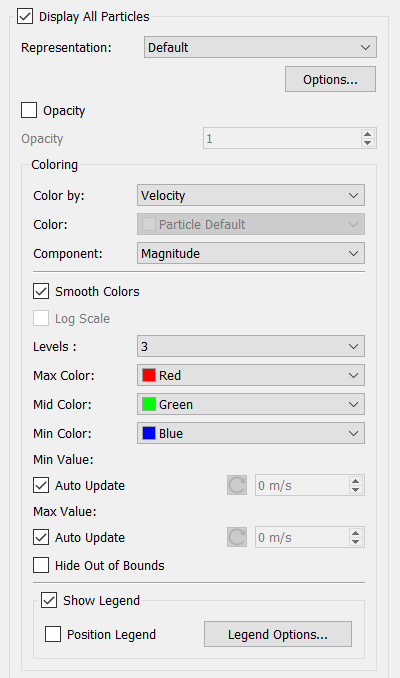Screen dimensions: 400x678
Task: Open the Legend Options... dialog
Action: pyautogui.click(x=278, y=634)
